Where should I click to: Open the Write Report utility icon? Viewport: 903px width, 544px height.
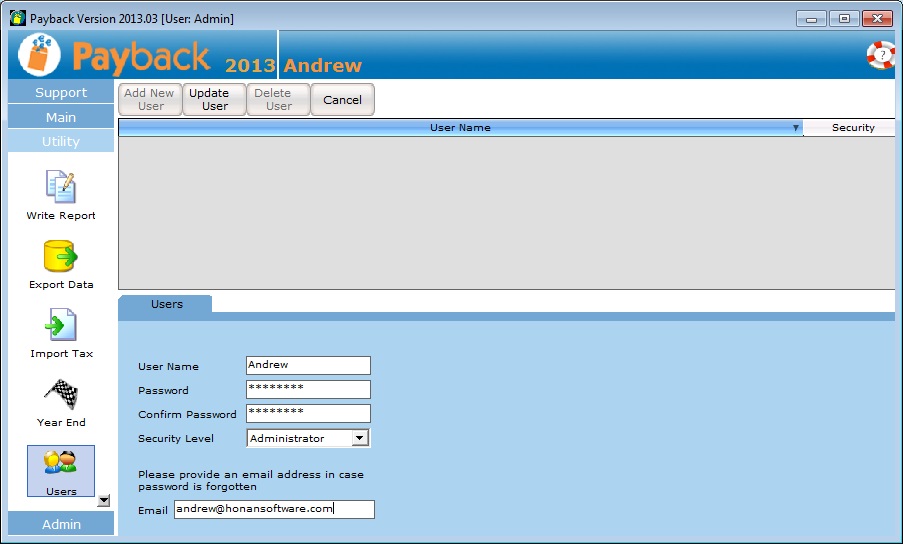tap(61, 187)
